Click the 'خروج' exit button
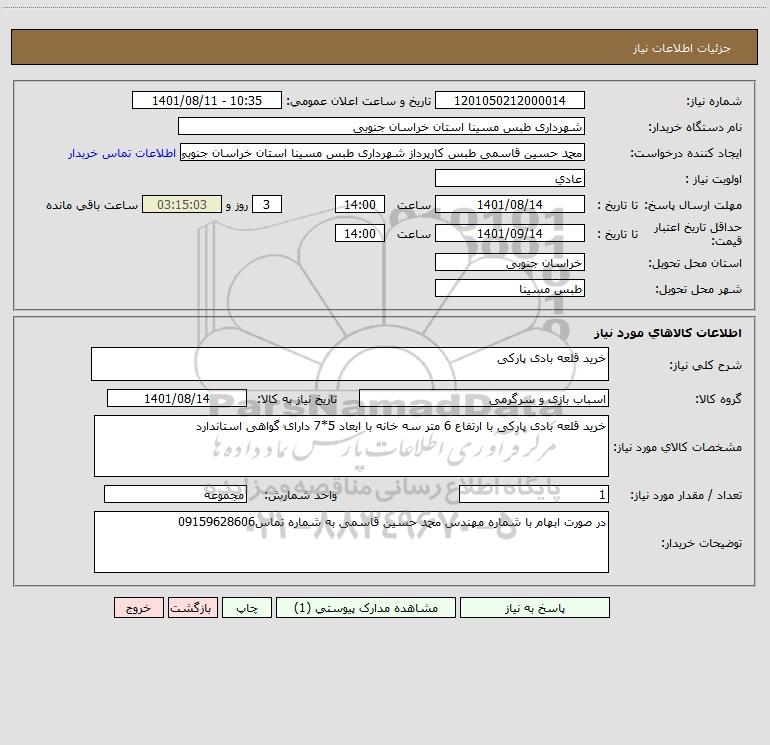The height and width of the screenshot is (745, 770). pyautogui.click(x=138, y=607)
